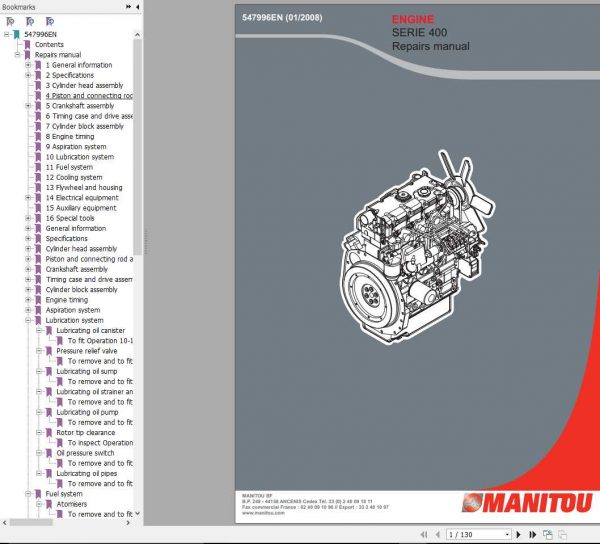
Task: Expand the 1 General information bookmark
Action: coord(28,65)
